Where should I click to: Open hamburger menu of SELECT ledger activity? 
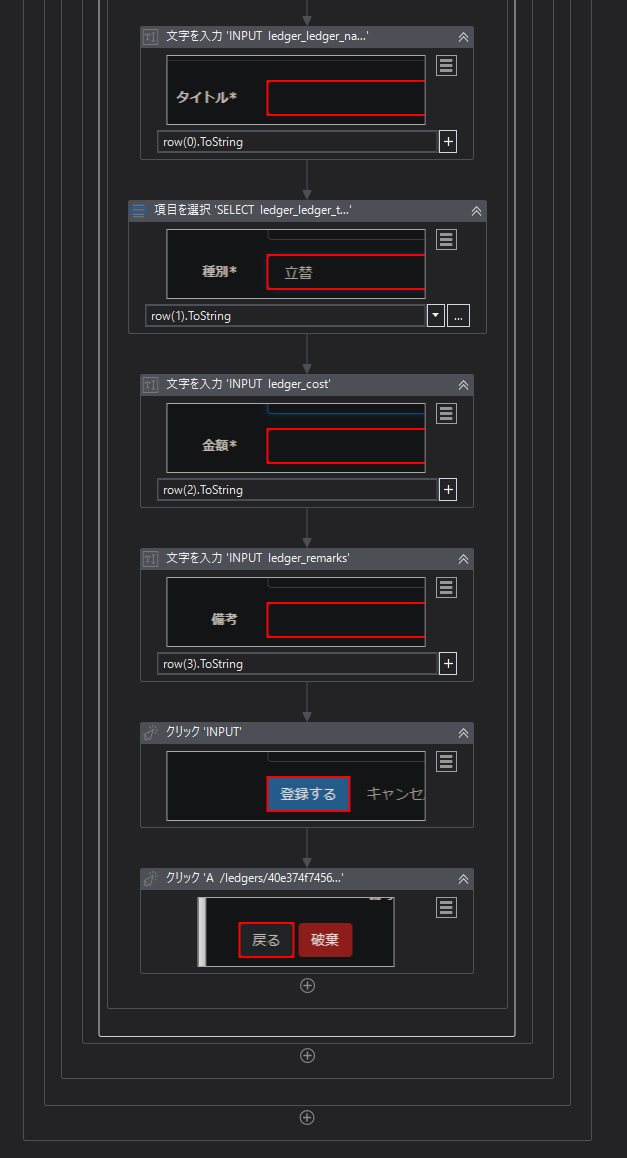(446, 239)
